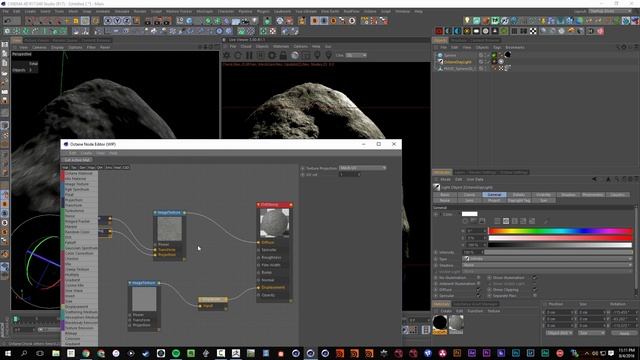The width and height of the screenshot is (640, 360).
Task: Open Create menu in Octane Node Editor
Action: point(86,153)
